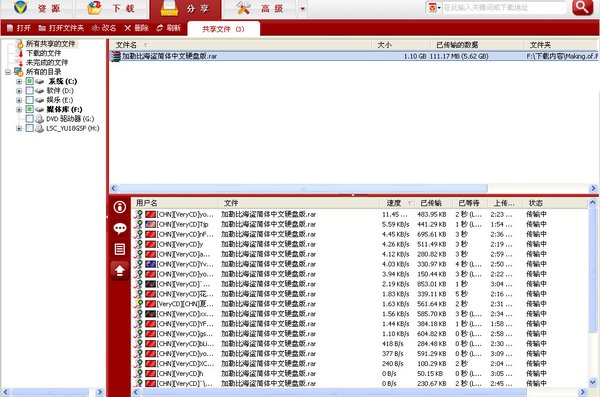Click the upload list vertical scrollbar thumb
The width and height of the screenshot is (600, 397).
click(593, 270)
